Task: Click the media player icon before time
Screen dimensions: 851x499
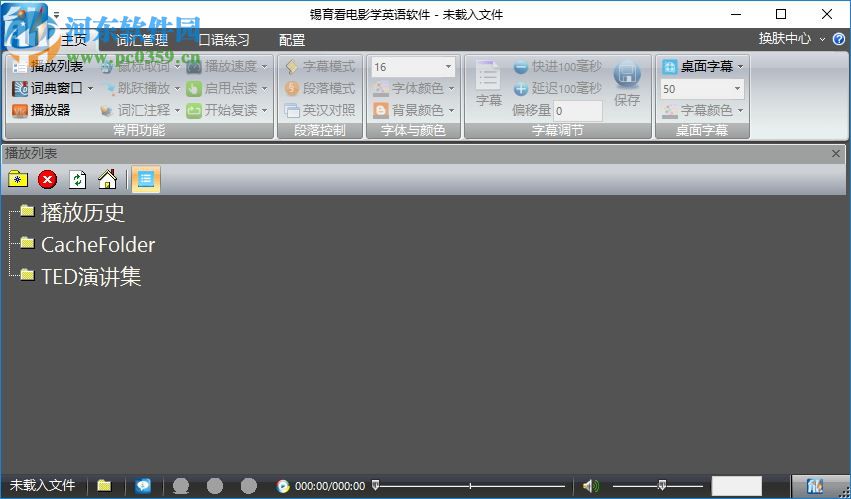Action: [283, 485]
